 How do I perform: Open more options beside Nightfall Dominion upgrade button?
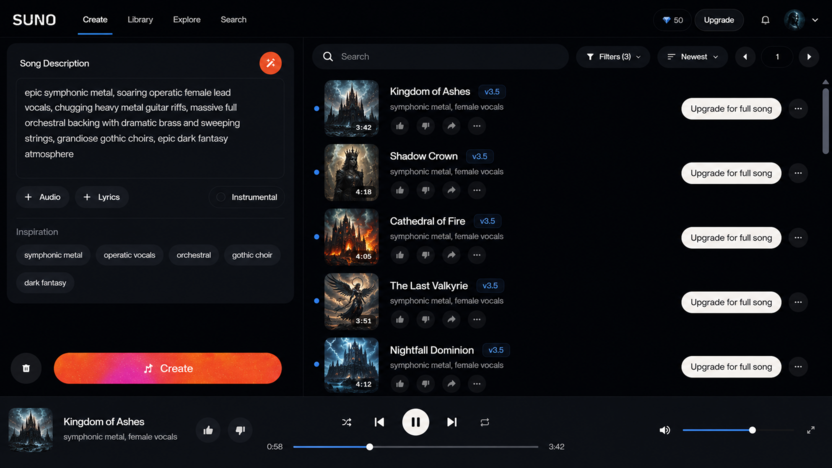pyautogui.click(x=798, y=367)
